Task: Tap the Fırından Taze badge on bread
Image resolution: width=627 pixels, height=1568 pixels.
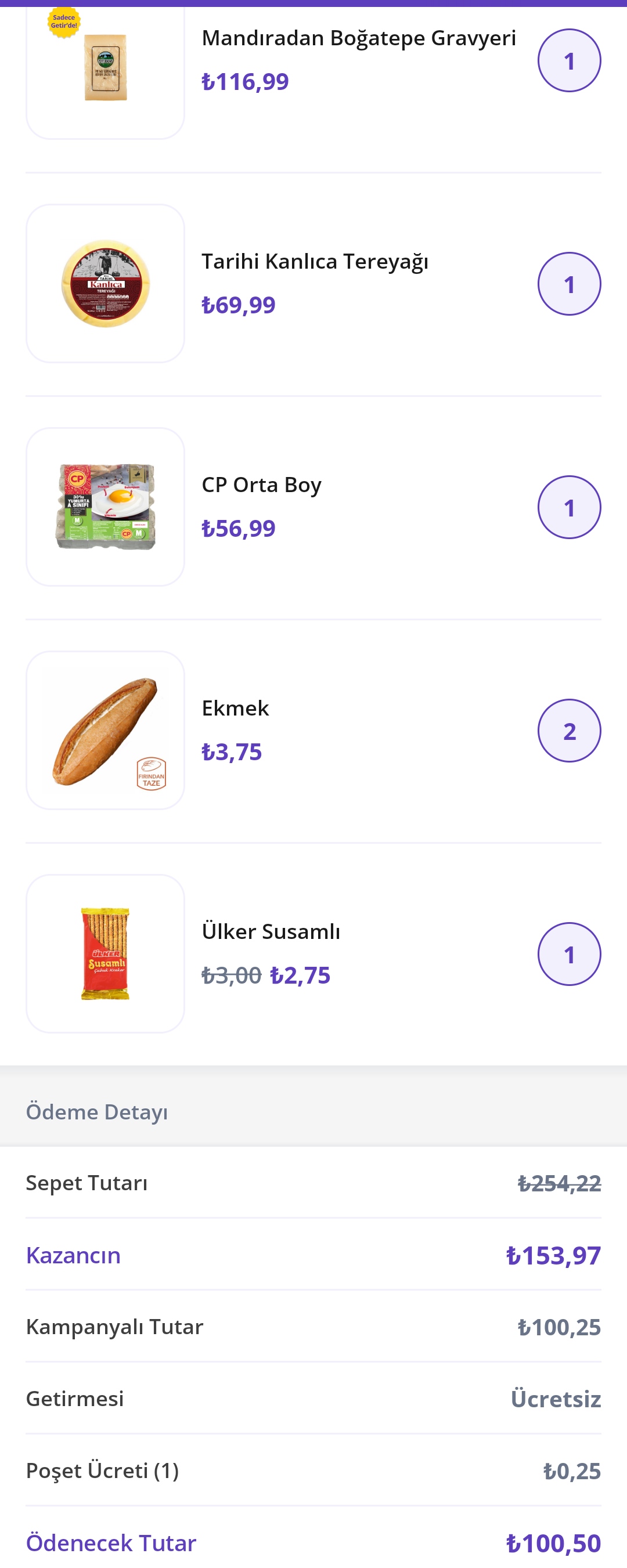Action: pos(152,774)
